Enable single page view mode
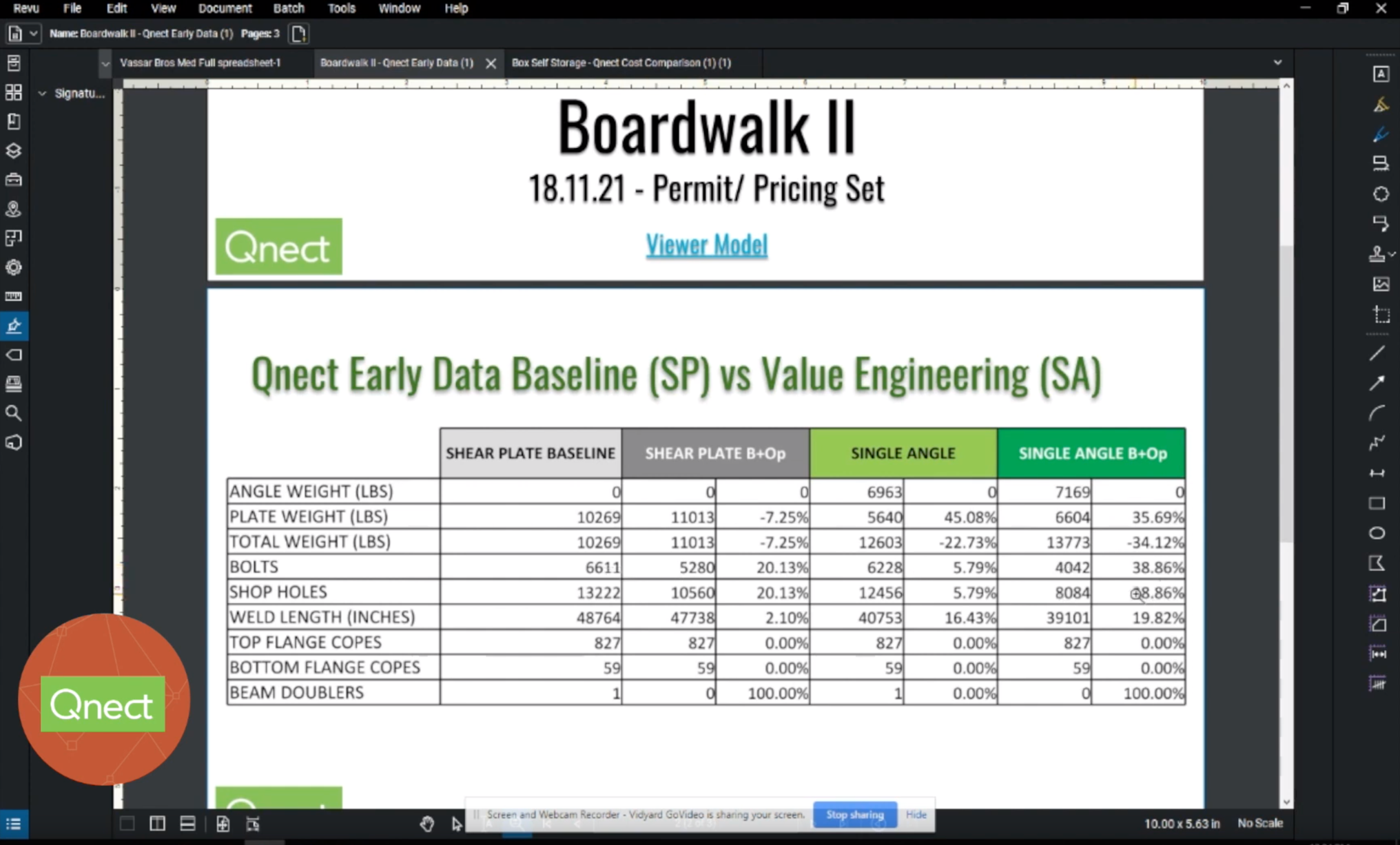This screenshot has height=845, width=1400. point(127,823)
